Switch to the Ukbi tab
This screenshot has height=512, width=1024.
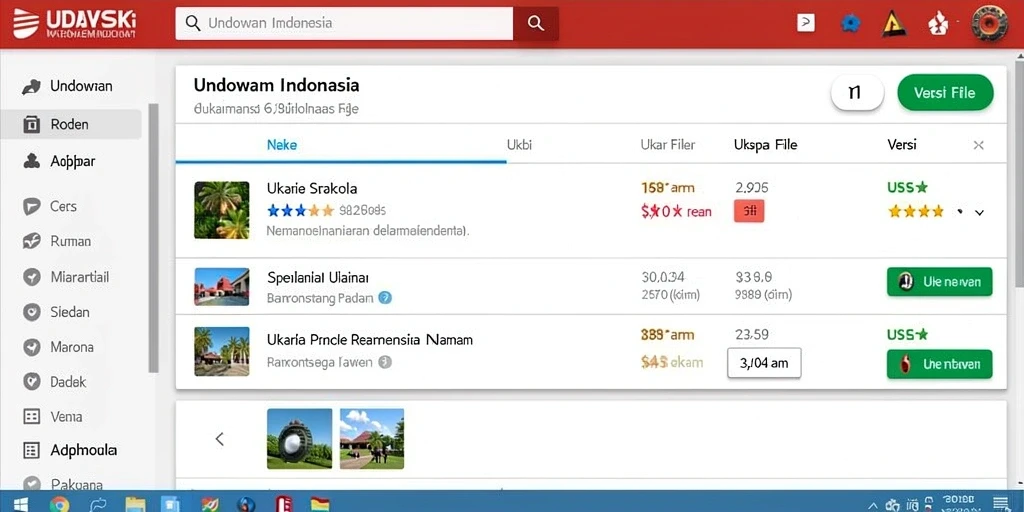coord(519,145)
